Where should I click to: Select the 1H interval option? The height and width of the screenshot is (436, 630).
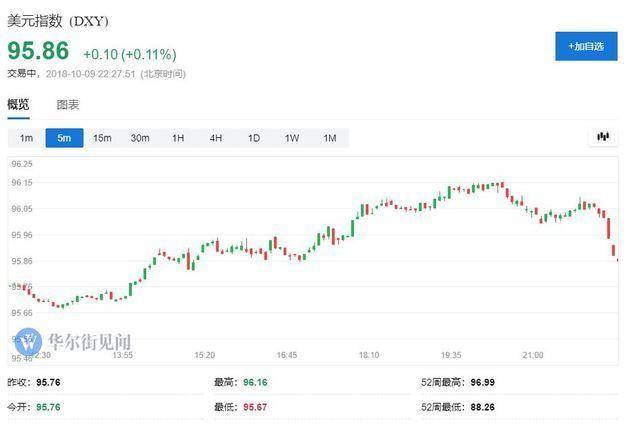point(178,138)
